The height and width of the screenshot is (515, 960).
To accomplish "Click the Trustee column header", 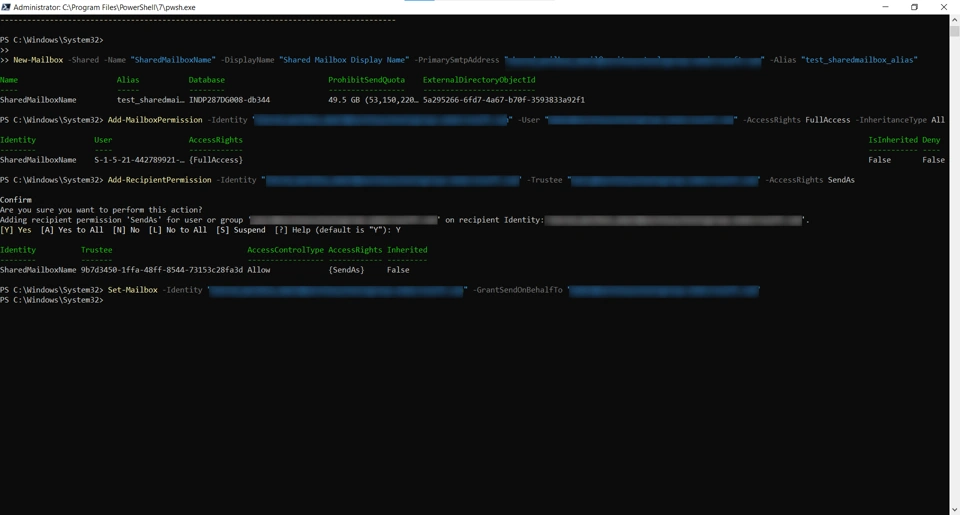I will click(x=97, y=250).
